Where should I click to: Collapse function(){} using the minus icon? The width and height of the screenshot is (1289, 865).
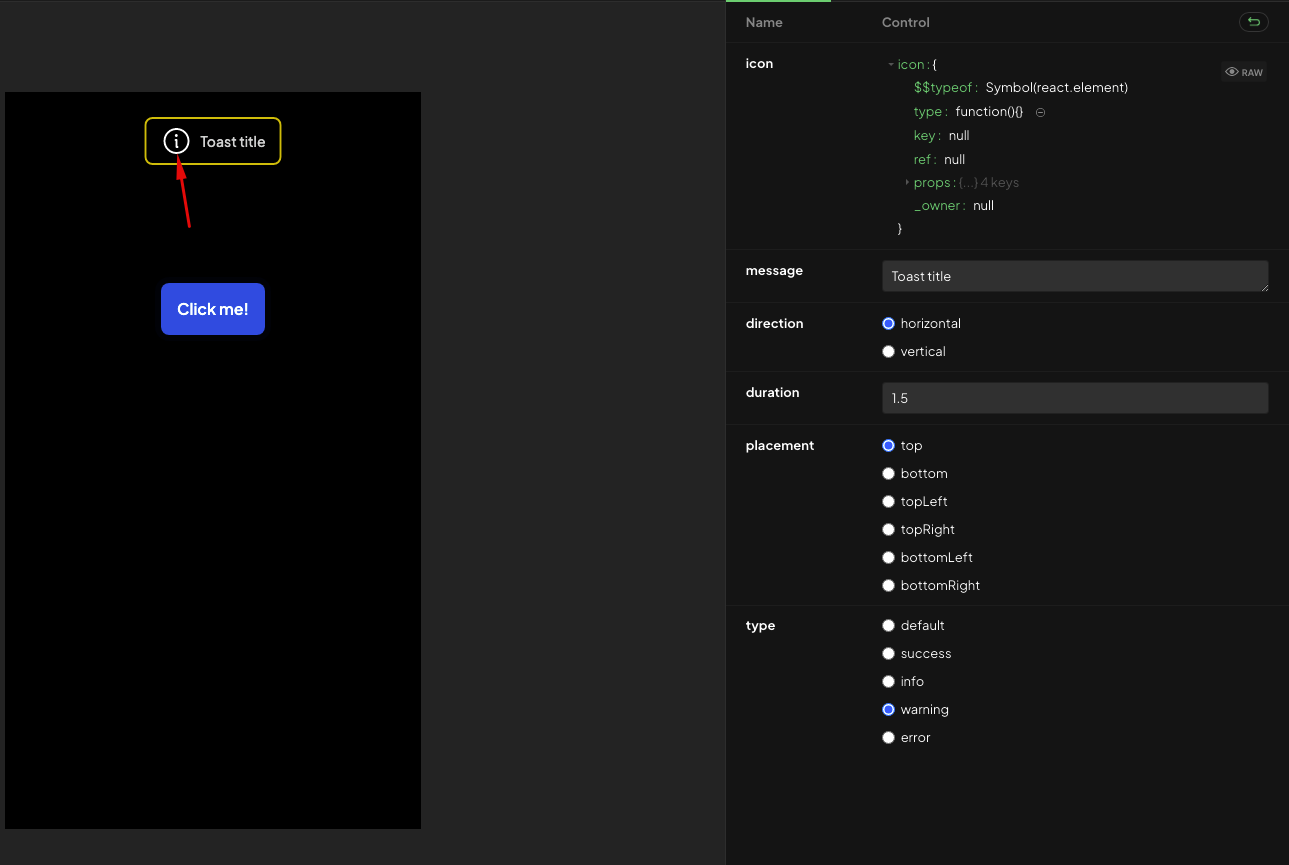click(x=1039, y=111)
